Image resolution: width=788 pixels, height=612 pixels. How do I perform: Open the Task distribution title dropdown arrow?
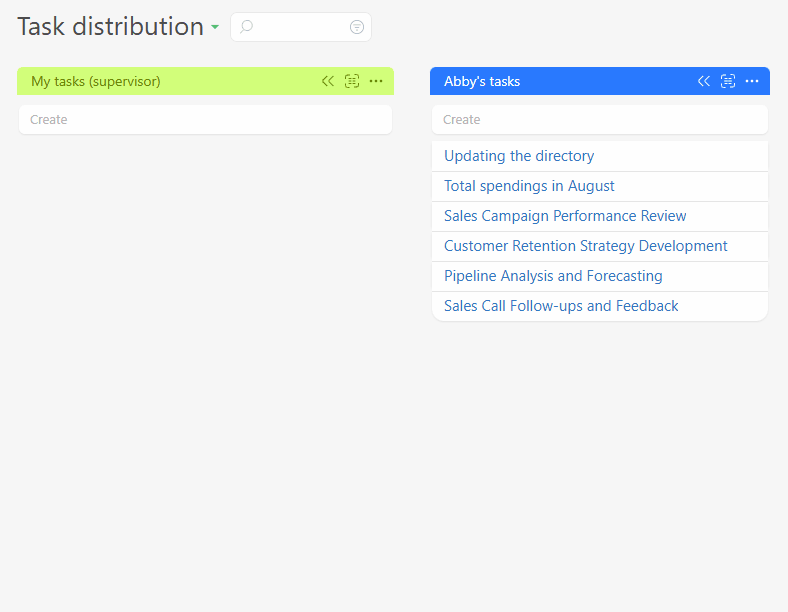click(x=215, y=28)
